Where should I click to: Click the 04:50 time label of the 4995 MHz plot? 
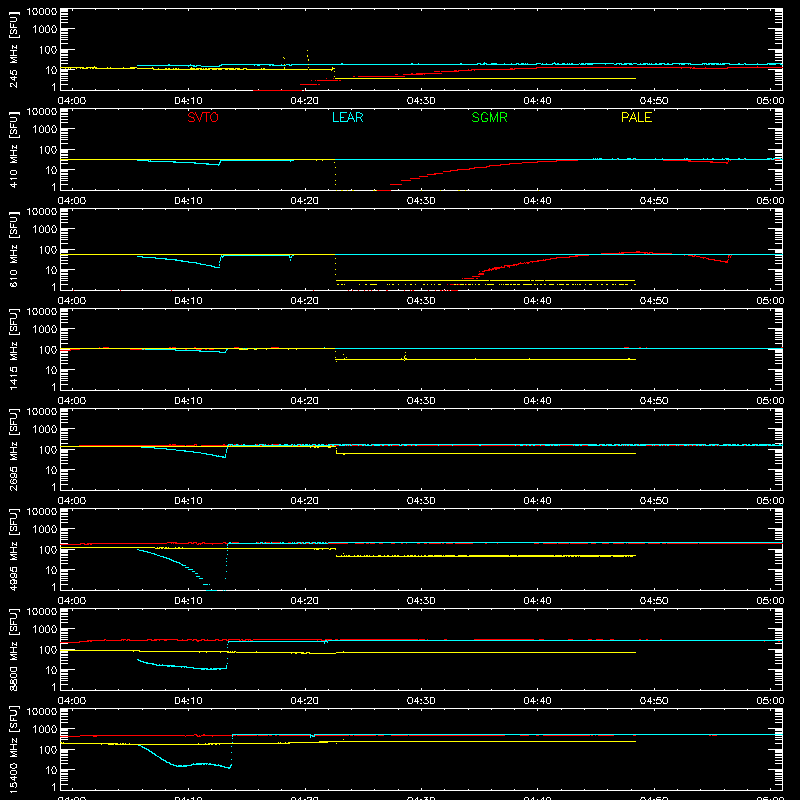point(654,601)
